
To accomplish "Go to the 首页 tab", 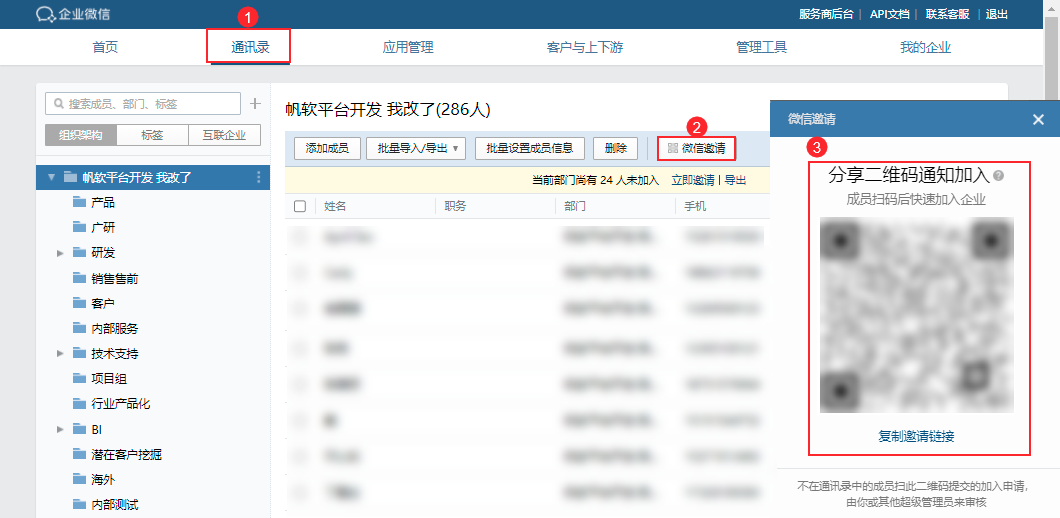I will tap(105, 47).
